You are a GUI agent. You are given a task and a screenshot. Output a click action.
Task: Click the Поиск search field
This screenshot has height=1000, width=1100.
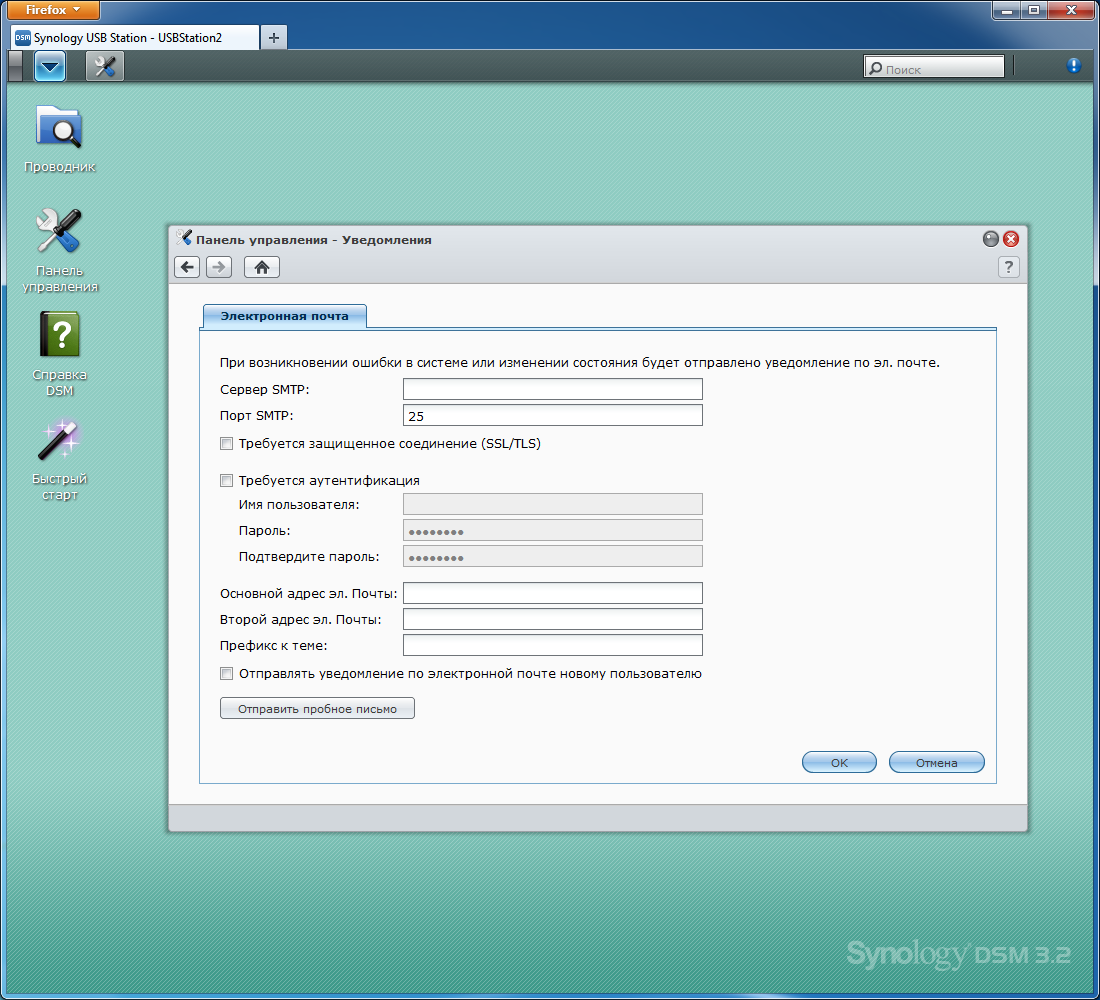click(x=934, y=68)
